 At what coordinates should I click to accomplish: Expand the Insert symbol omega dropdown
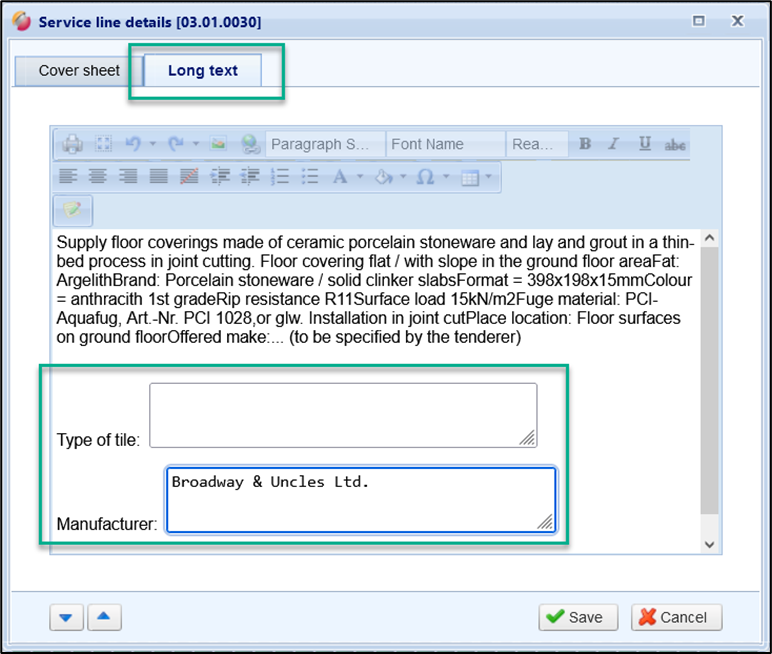click(x=447, y=177)
